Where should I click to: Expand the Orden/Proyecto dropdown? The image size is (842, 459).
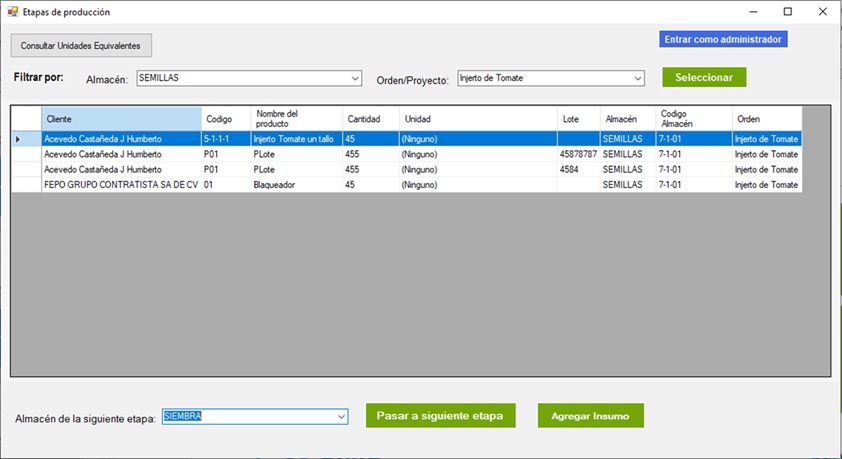point(638,78)
